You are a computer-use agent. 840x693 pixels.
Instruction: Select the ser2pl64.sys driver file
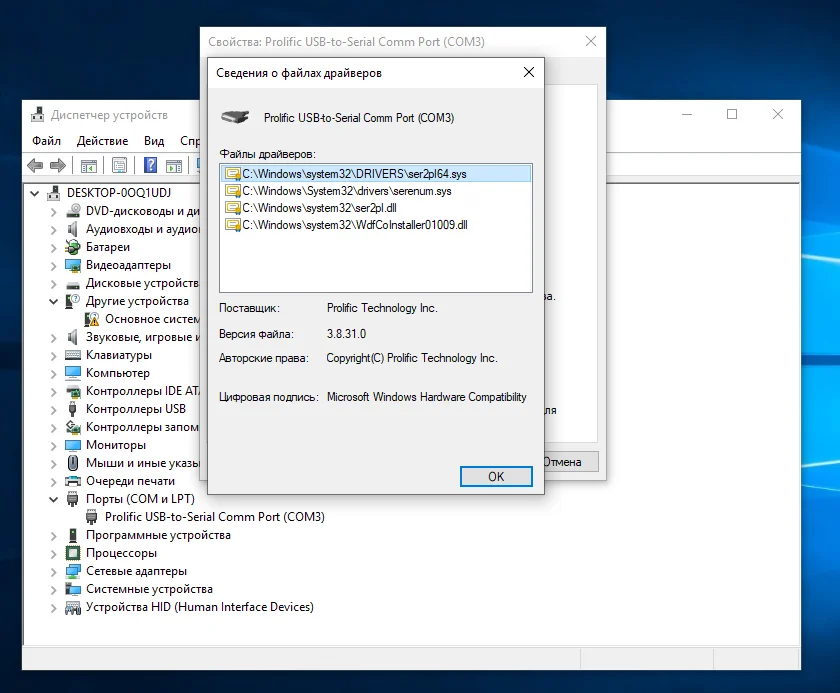[376, 174]
